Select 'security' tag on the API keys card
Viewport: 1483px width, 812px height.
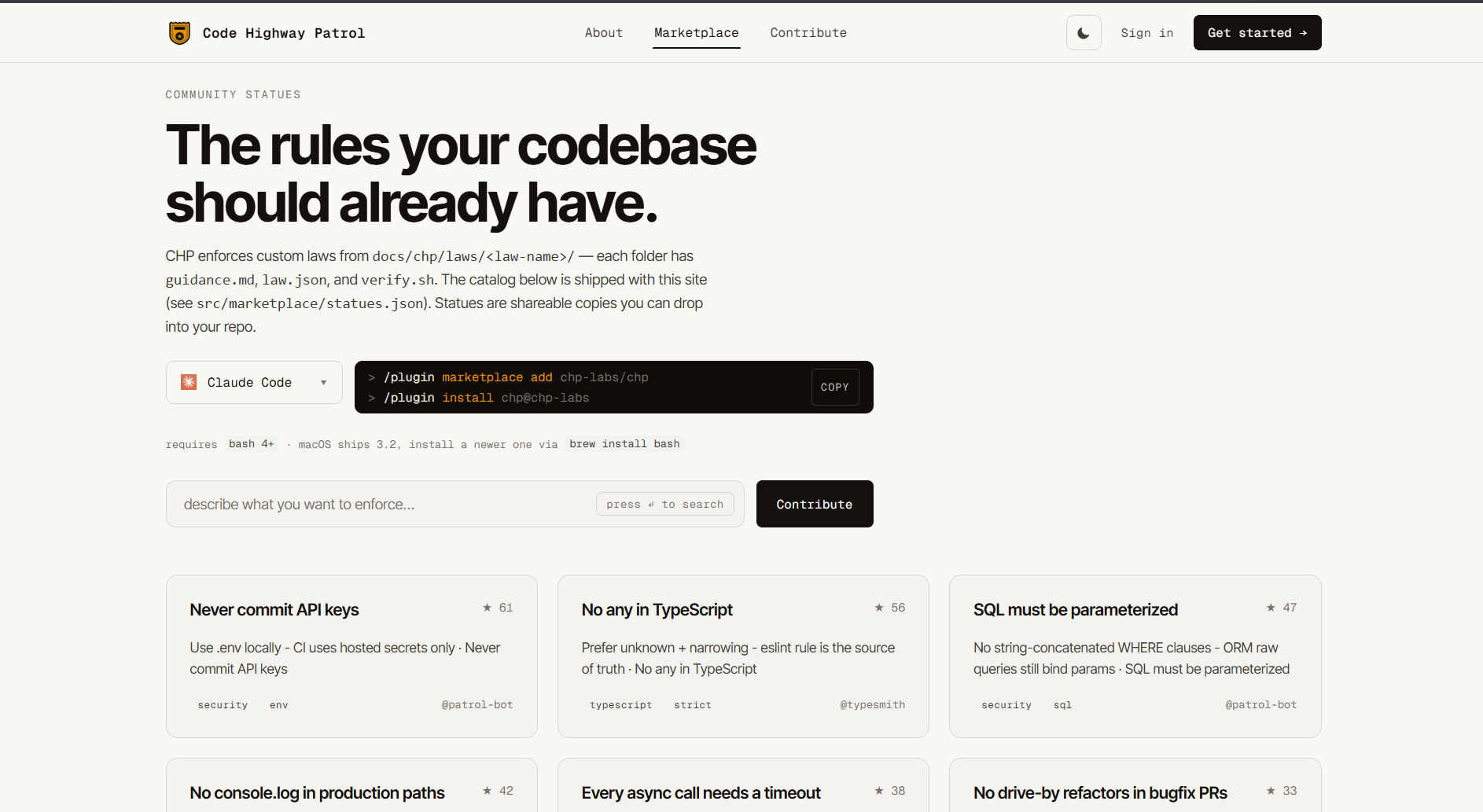pos(223,705)
